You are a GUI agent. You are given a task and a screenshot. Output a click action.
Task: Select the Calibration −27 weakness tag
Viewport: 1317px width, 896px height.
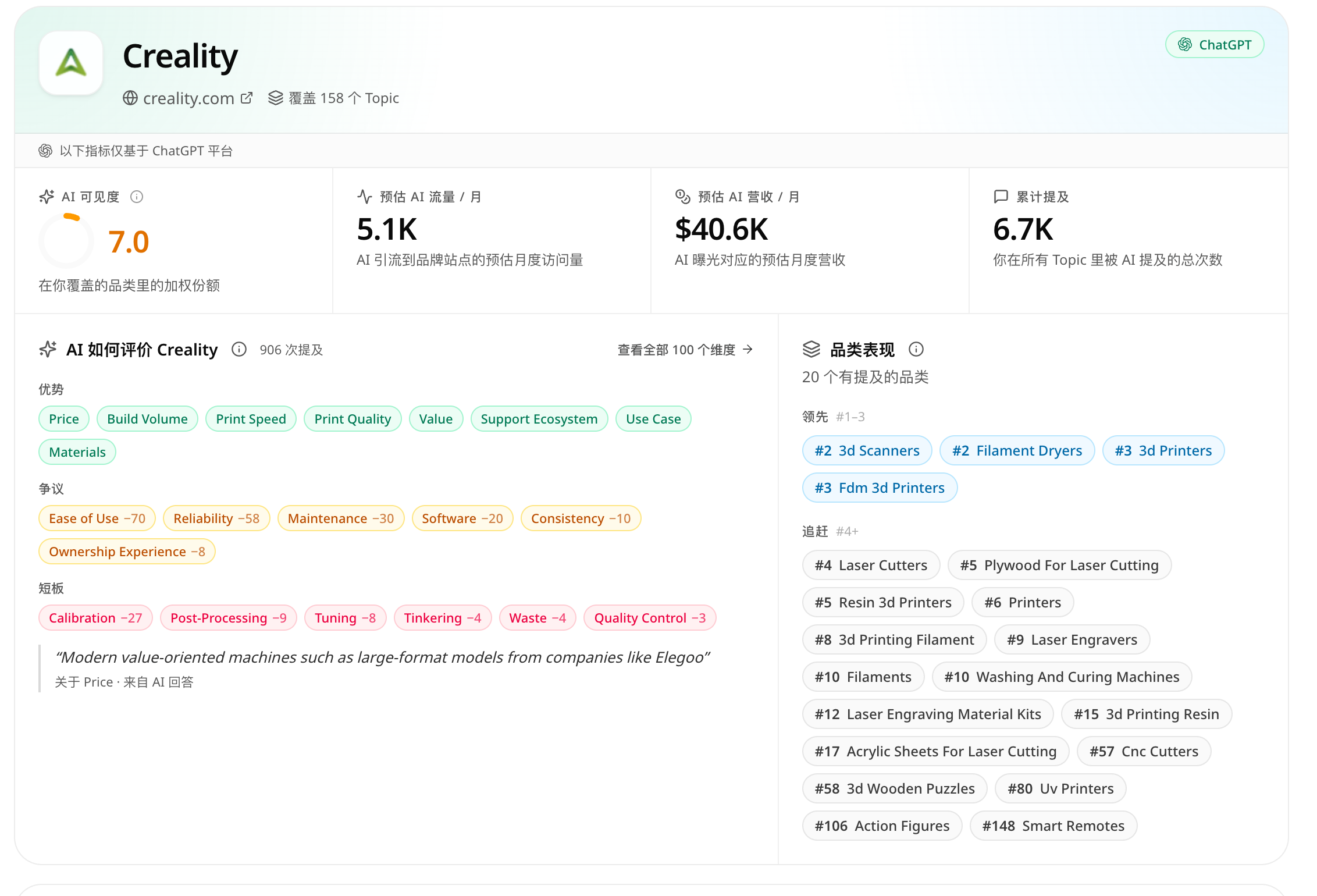[95, 618]
